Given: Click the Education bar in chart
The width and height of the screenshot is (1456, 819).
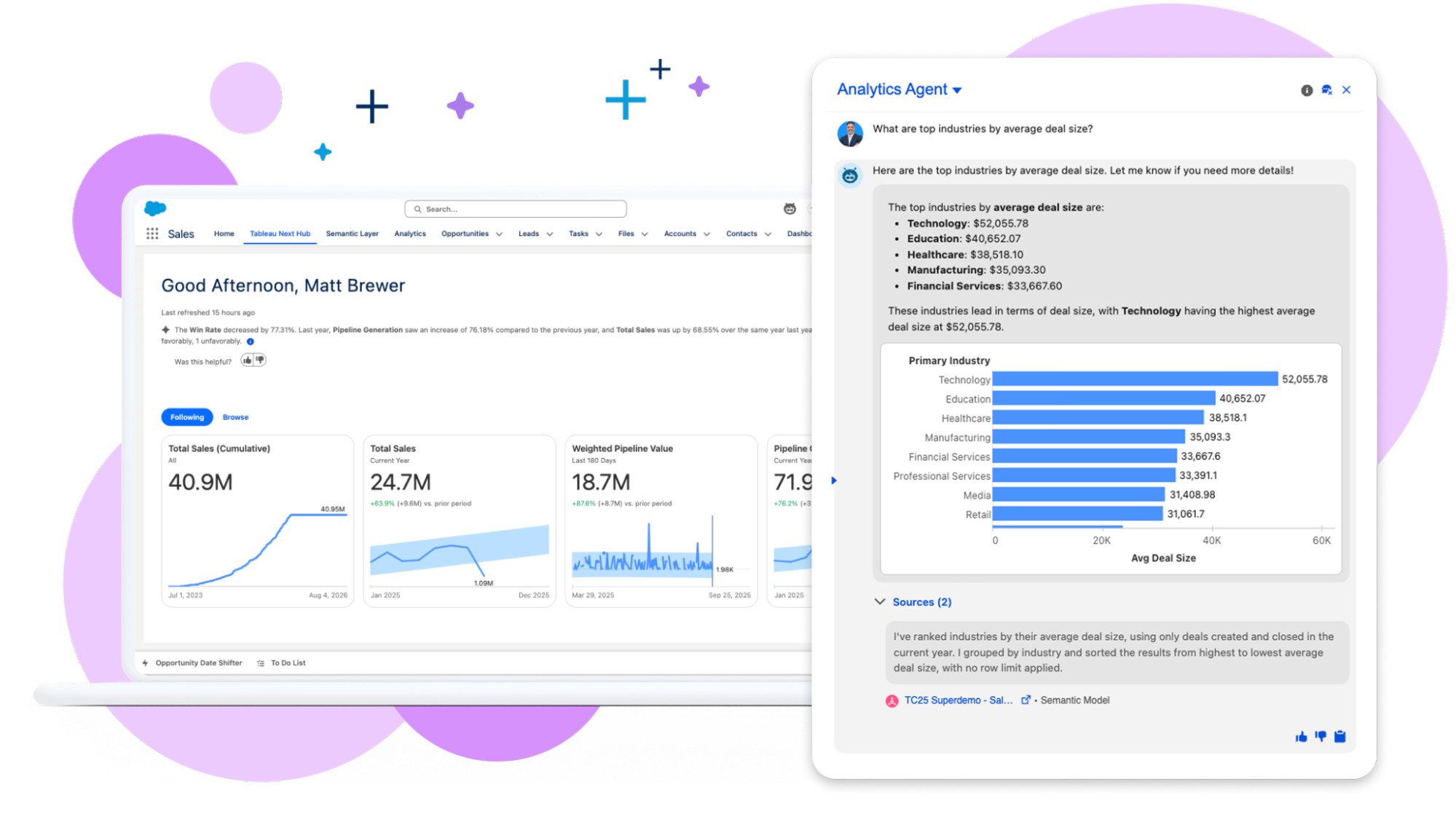Looking at the screenshot, I should 1103,398.
